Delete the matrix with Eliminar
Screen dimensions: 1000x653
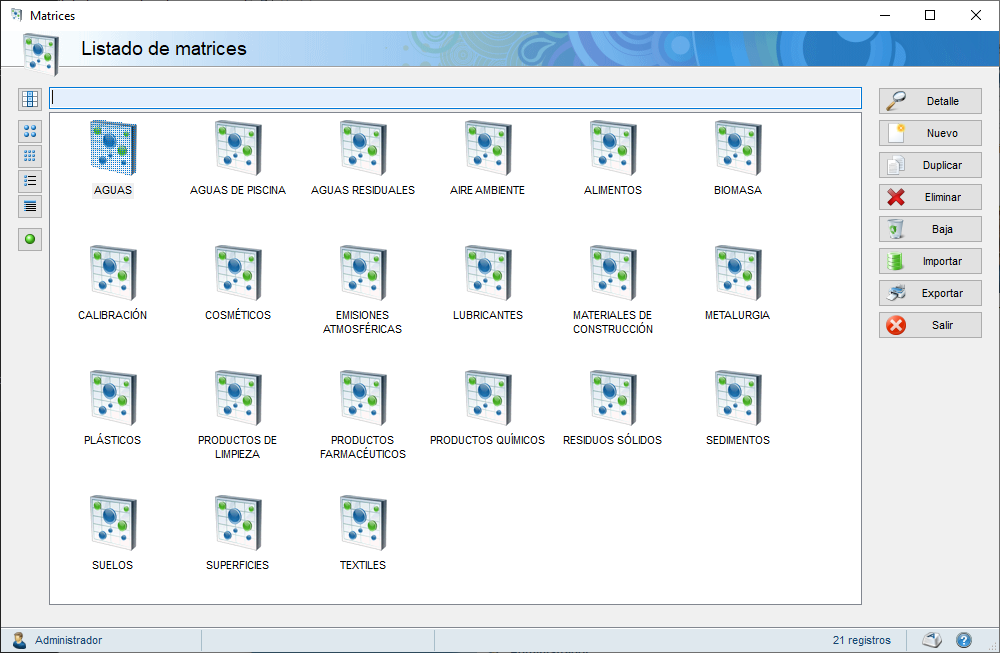click(930, 197)
